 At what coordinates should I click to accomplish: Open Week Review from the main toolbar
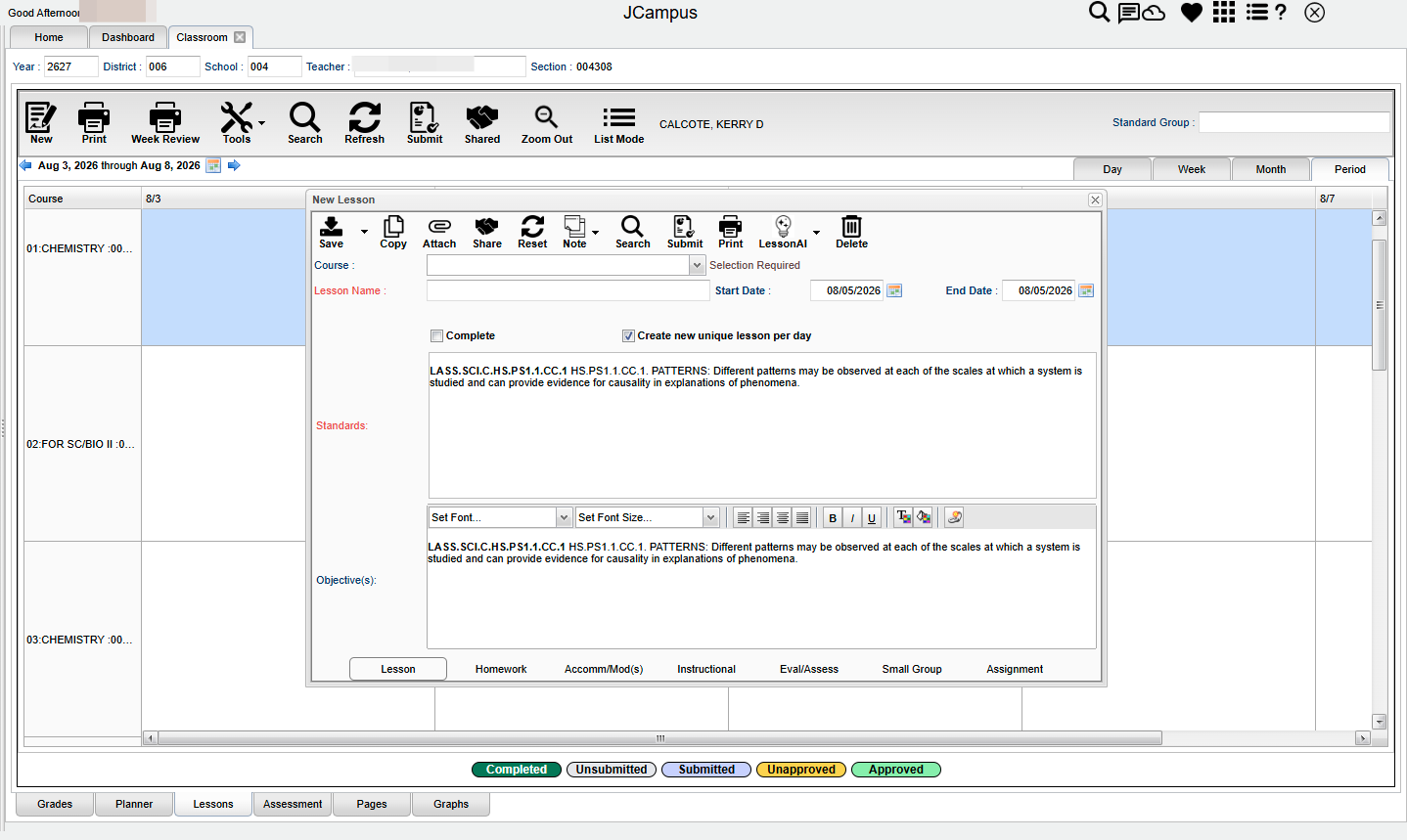164,123
